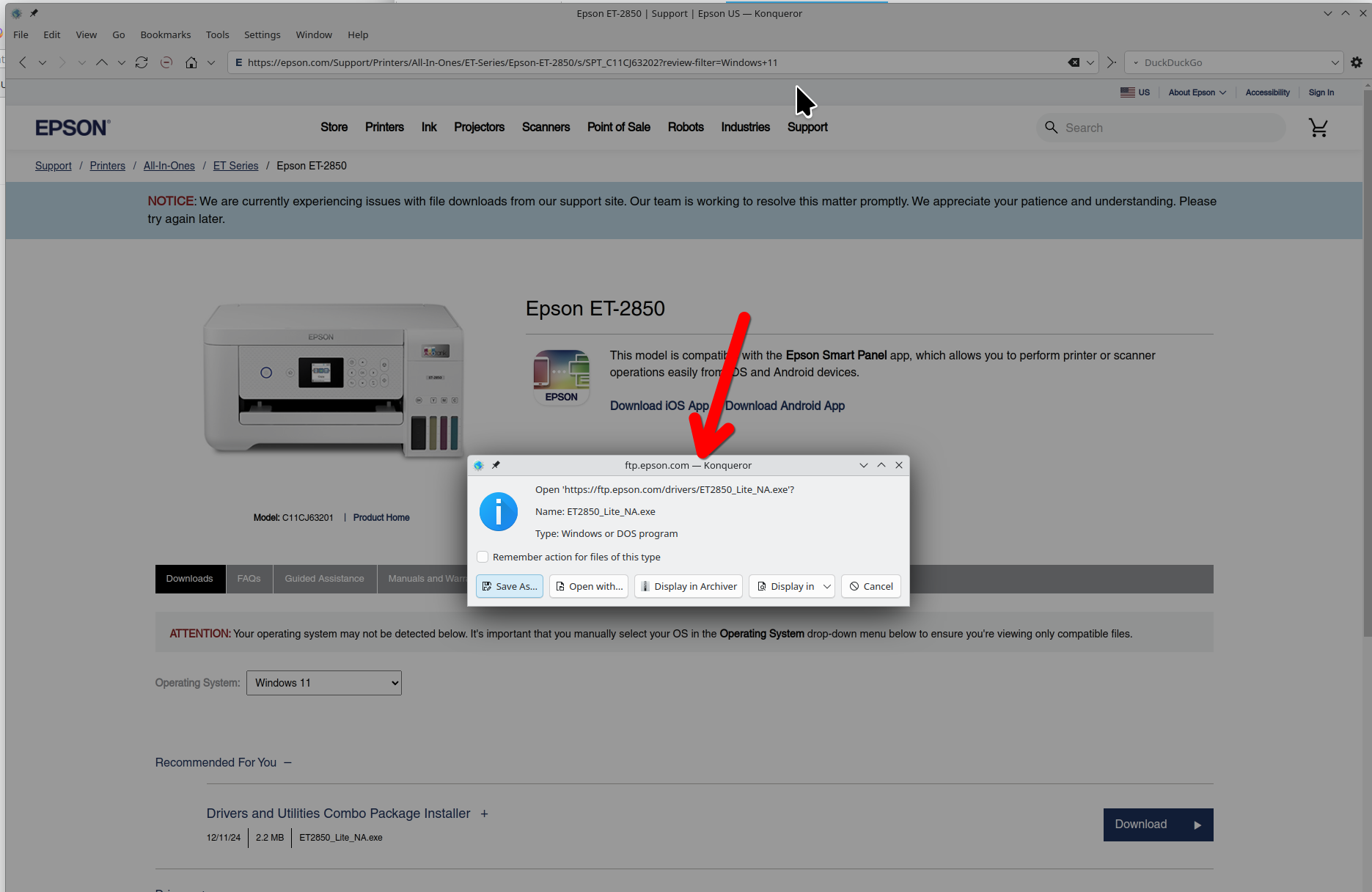Open the Tools menu

(218, 34)
